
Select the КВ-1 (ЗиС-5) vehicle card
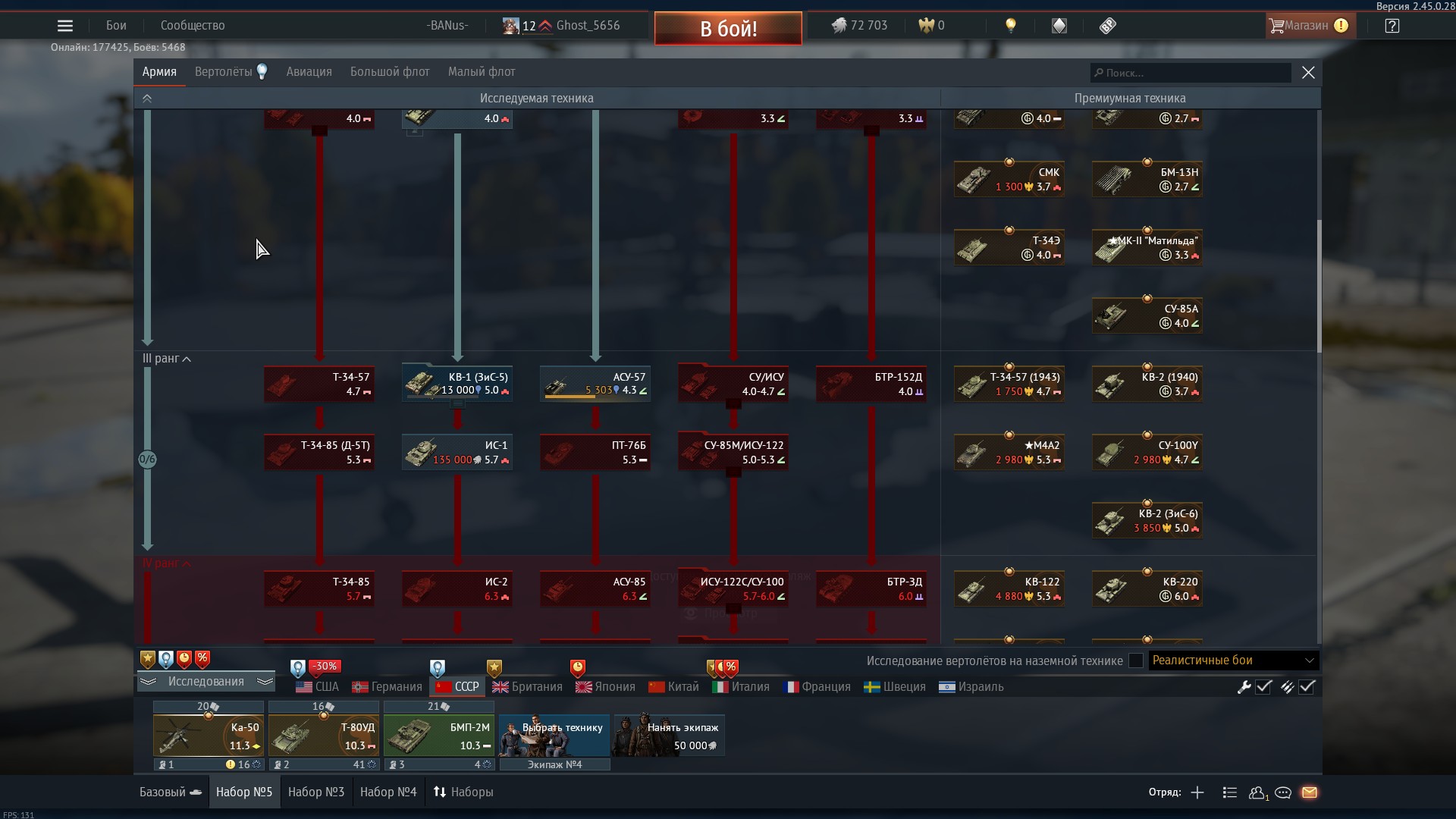457,383
